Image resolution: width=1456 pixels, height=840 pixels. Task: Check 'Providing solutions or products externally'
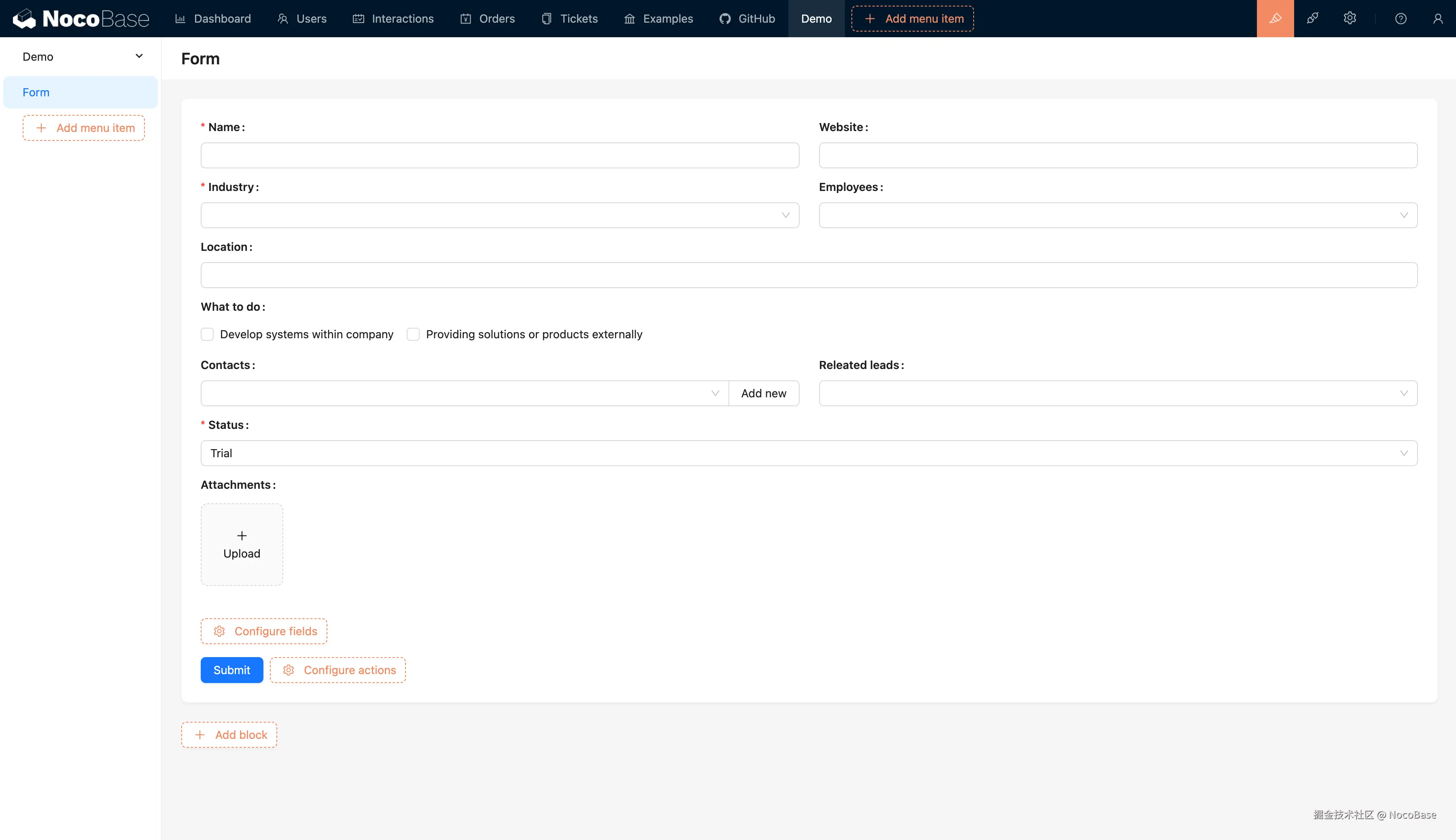pos(413,334)
